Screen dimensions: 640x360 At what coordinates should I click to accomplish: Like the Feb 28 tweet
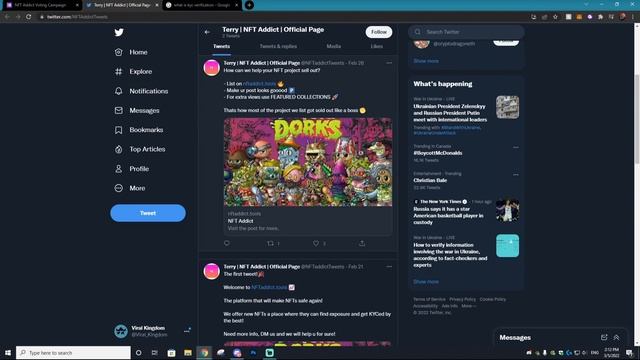316,243
